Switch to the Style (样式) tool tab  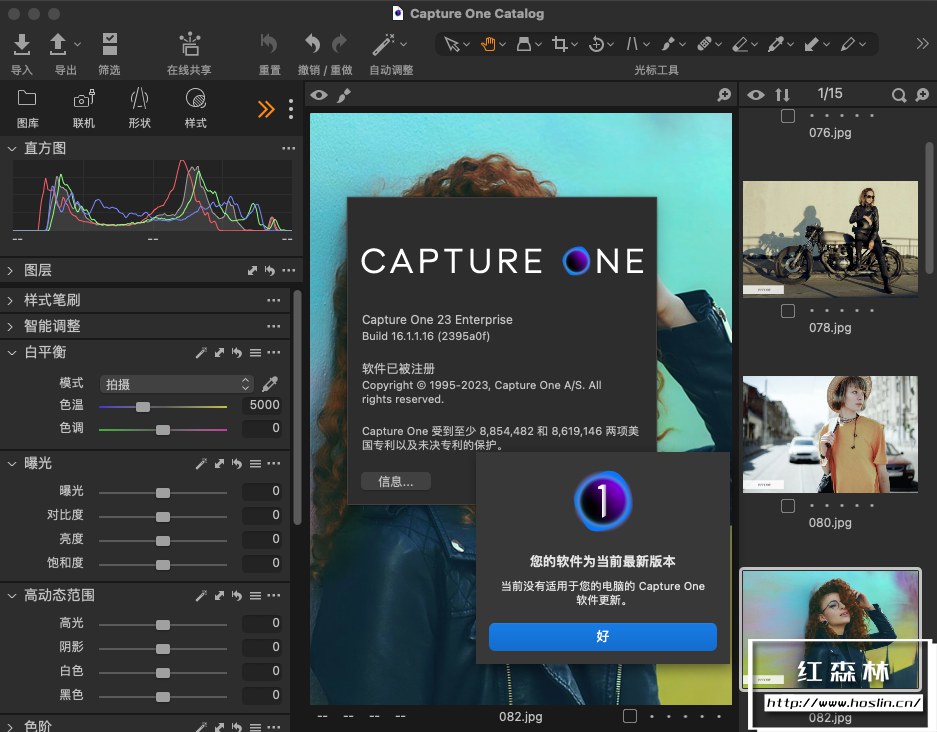point(195,106)
